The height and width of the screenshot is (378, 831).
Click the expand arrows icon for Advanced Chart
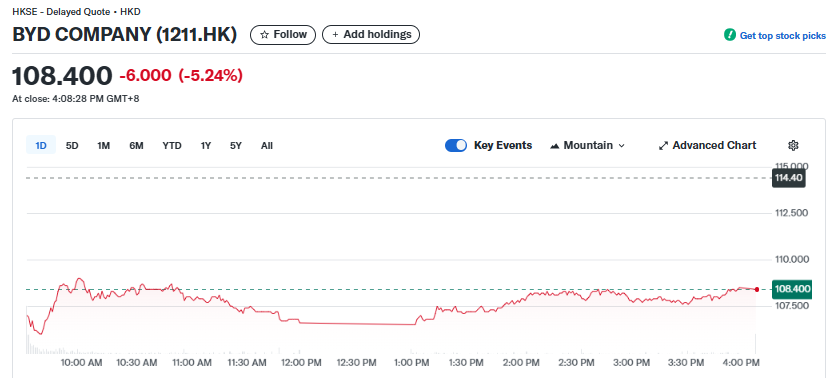click(663, 146)
